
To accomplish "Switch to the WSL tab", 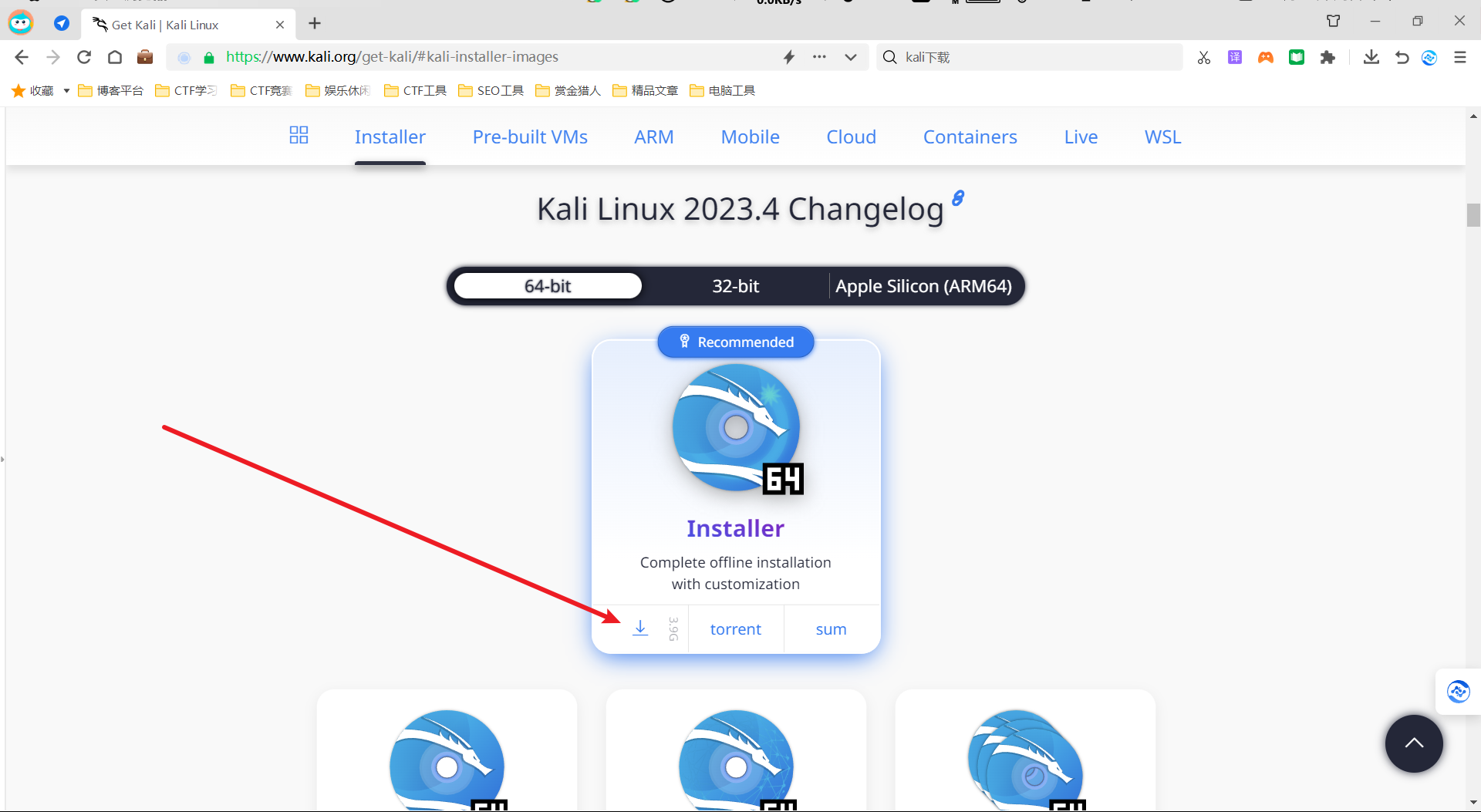I will click(x=1162, y=136).
